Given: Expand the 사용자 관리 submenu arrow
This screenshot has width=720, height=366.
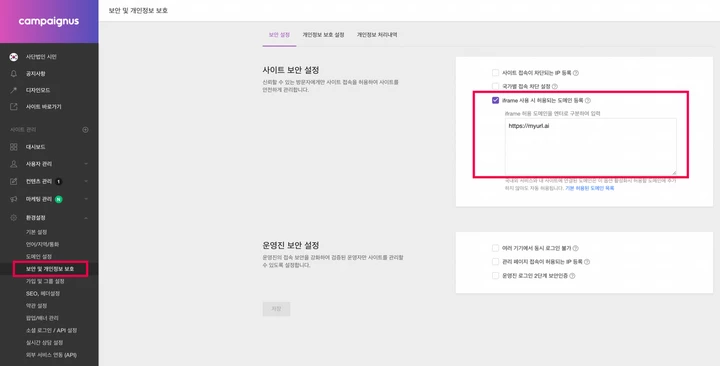Looking at the screenshot, I should [x=86, y=164].
